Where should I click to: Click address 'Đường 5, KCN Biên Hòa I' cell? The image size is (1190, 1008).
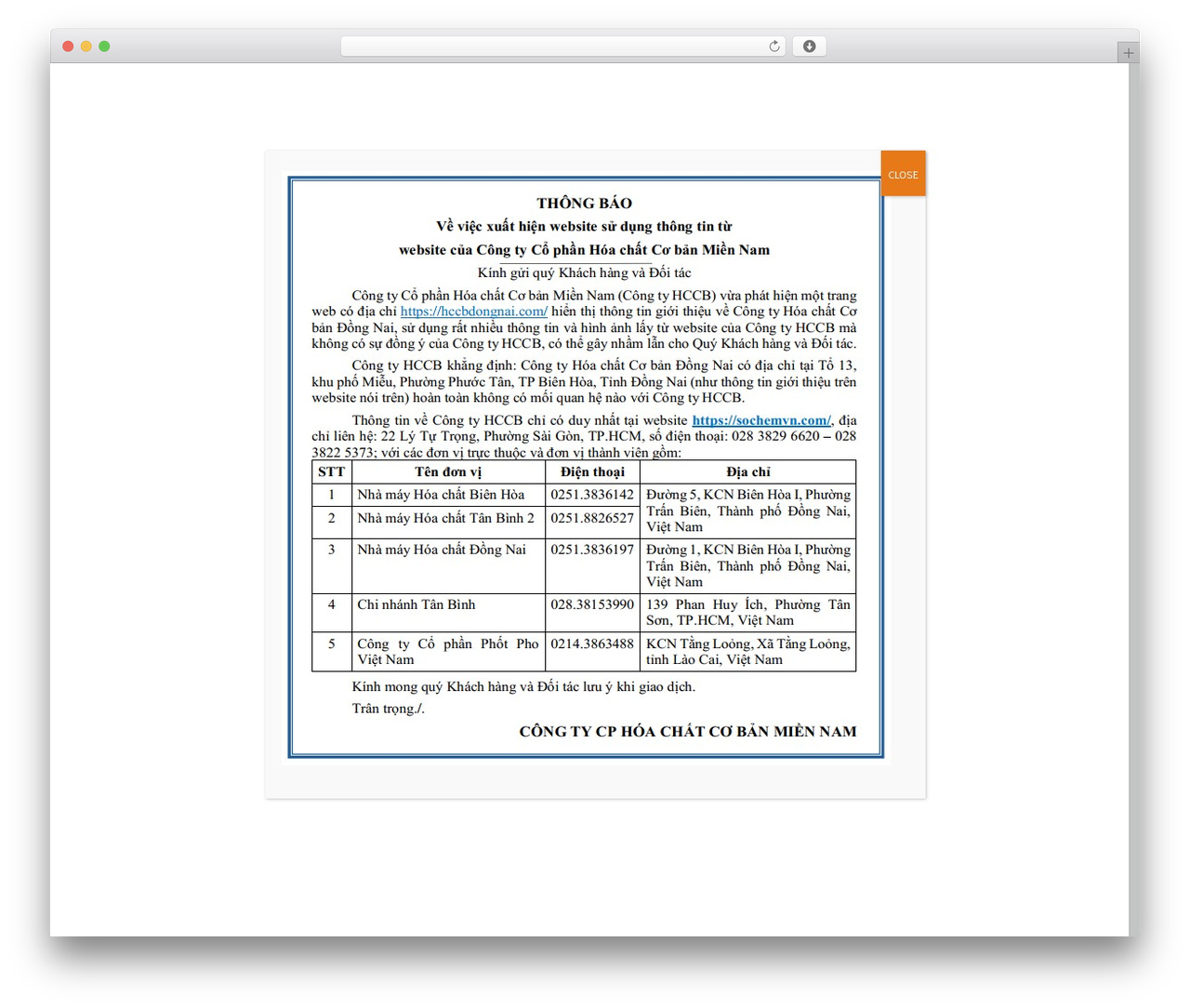(x=748, y=511)
